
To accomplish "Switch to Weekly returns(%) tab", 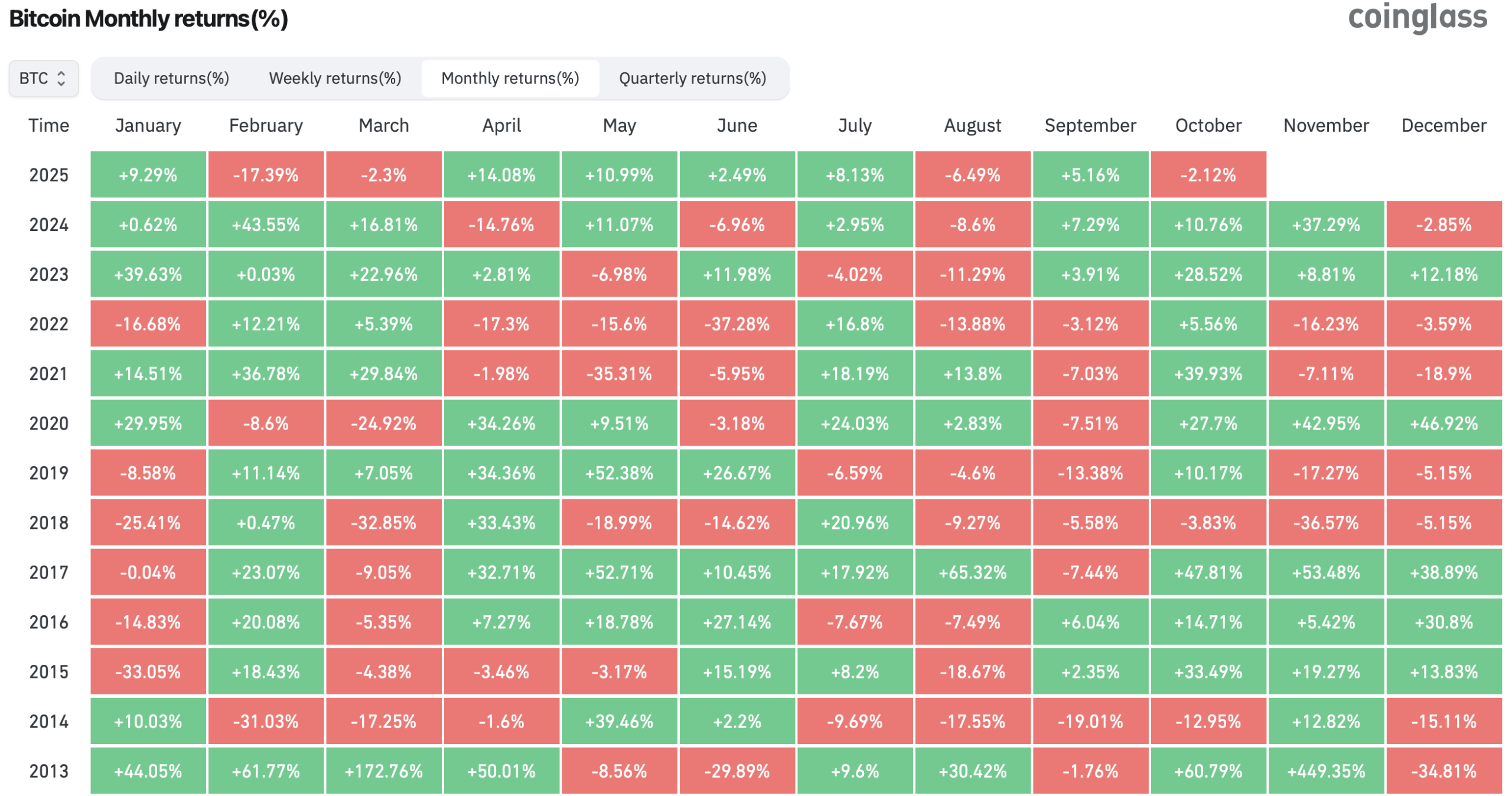I will coord(335,79).
